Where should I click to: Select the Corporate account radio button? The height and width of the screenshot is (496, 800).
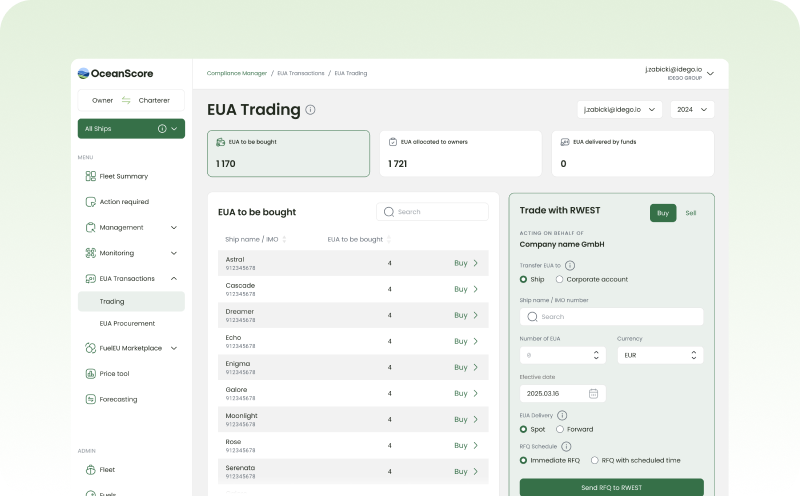[560, 280]
